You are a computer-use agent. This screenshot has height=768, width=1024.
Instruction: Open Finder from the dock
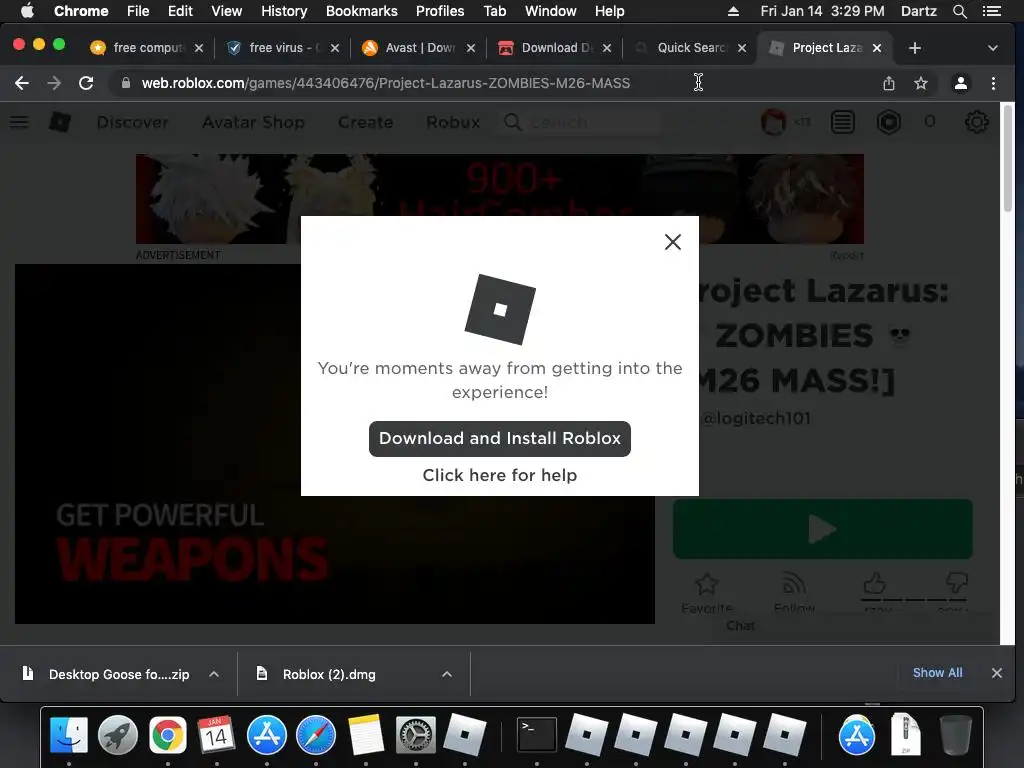point(69,735)
